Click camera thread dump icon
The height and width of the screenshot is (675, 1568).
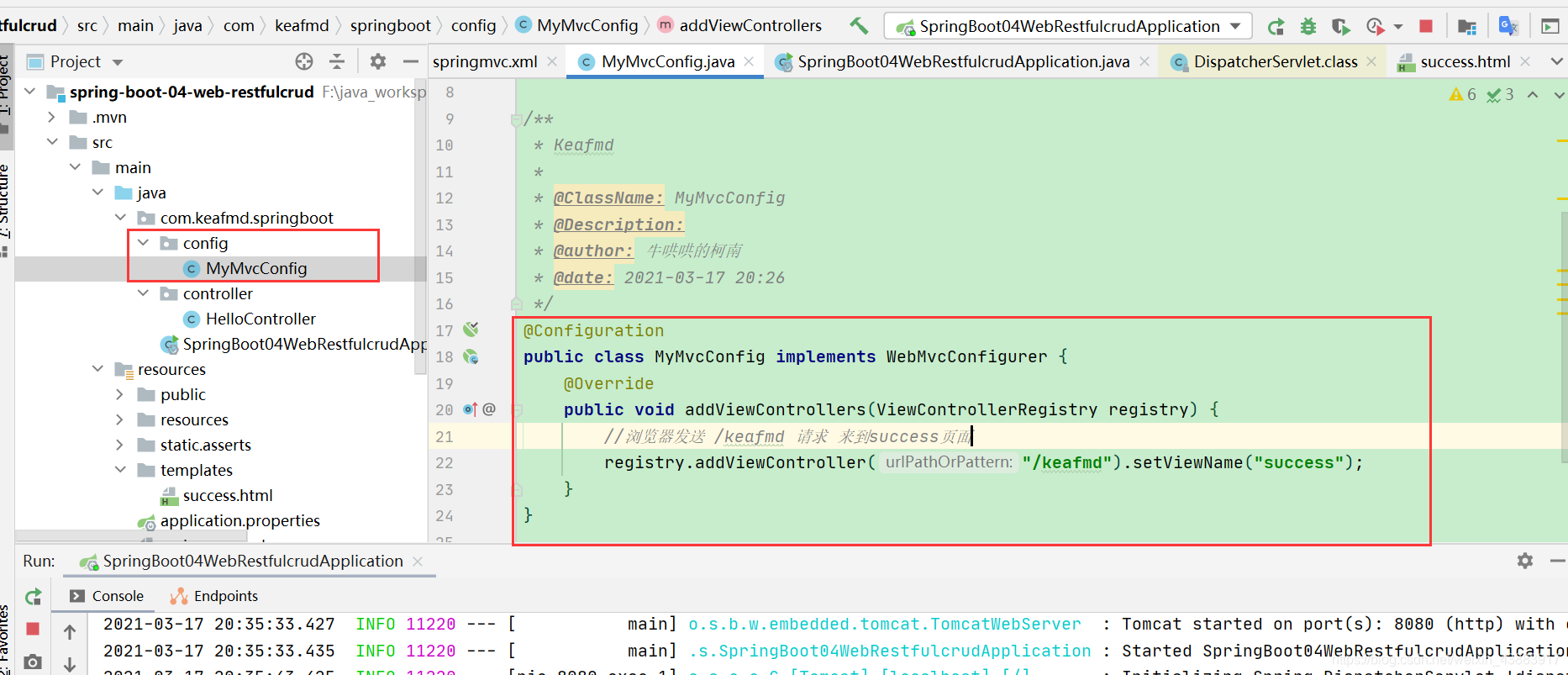(34, 662)
